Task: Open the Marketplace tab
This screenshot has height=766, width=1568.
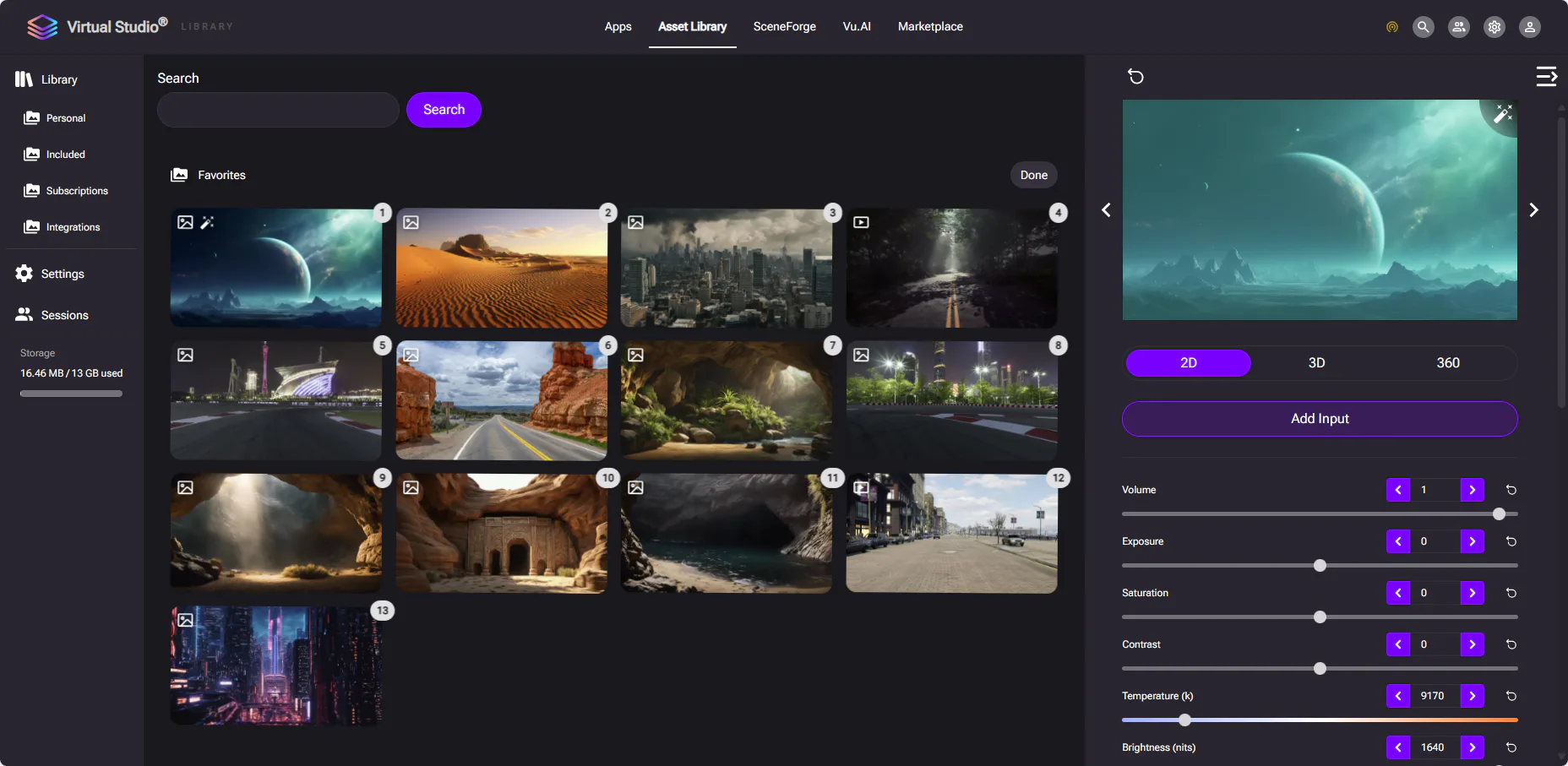Action: coord(930,27)
